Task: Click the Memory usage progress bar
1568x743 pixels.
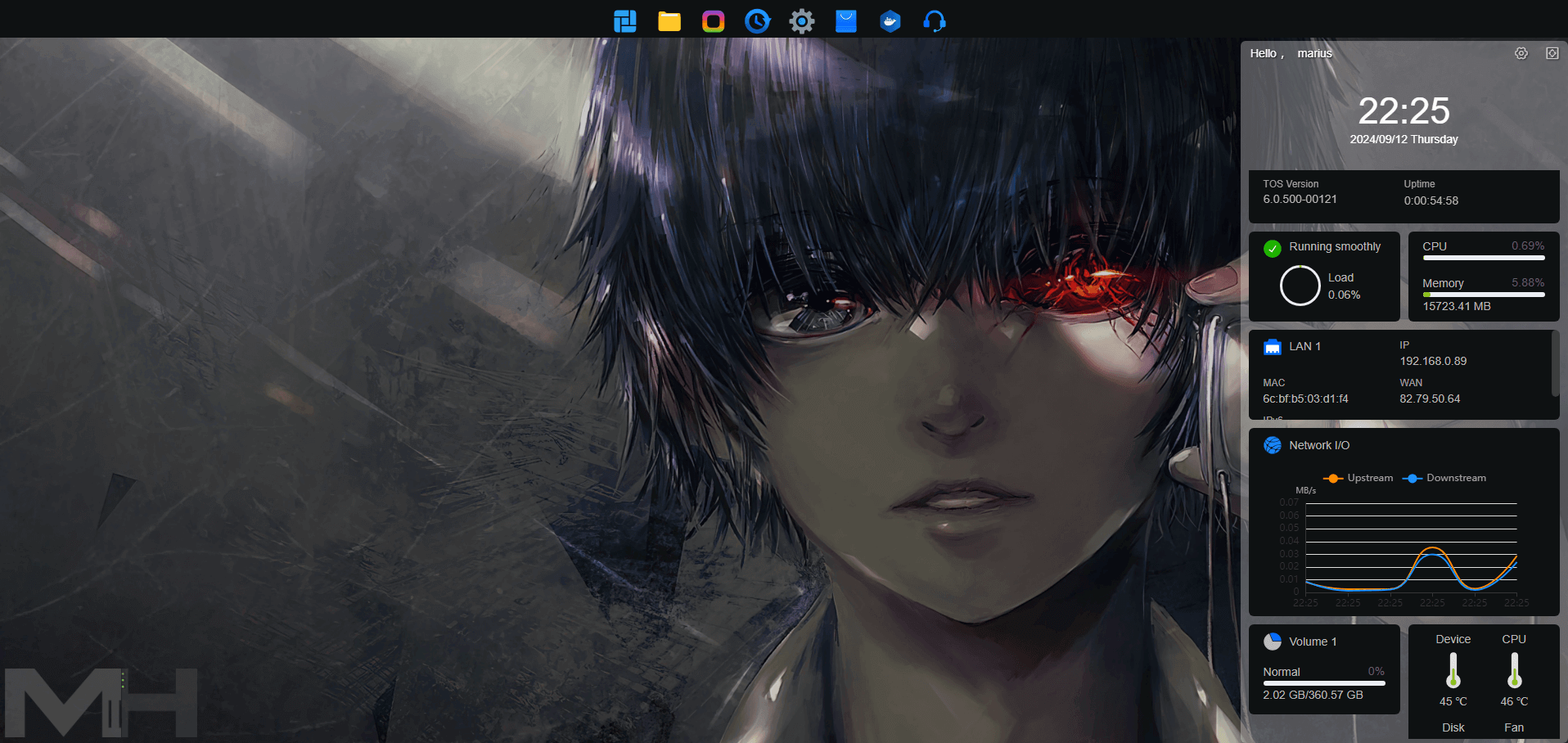Action: click(x=1484, y=295)
